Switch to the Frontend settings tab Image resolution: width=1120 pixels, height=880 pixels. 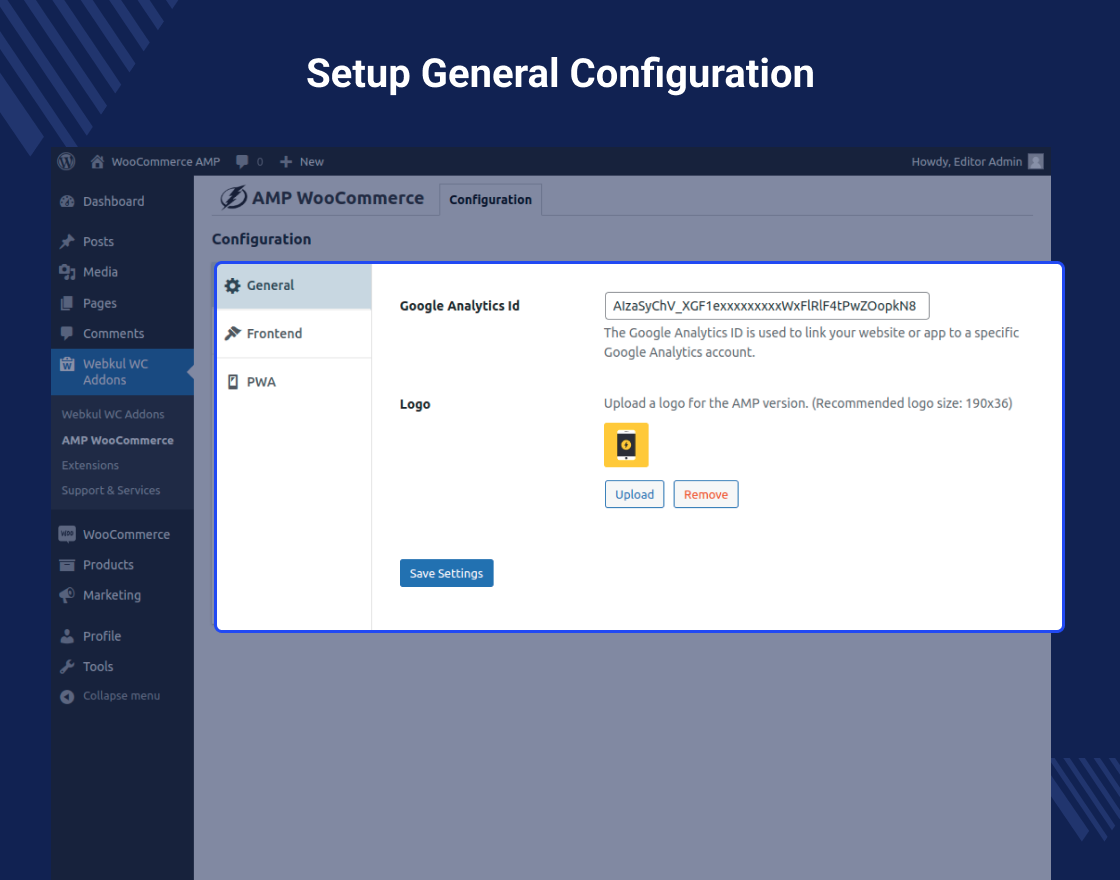point(274,334)
